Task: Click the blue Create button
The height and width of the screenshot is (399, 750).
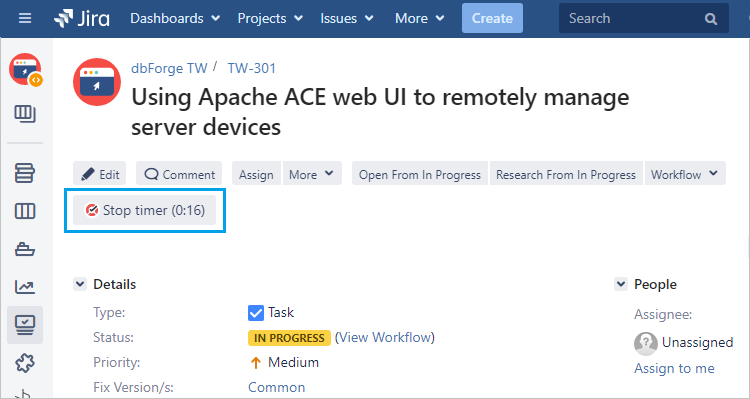Action: (x=492, y=18)
